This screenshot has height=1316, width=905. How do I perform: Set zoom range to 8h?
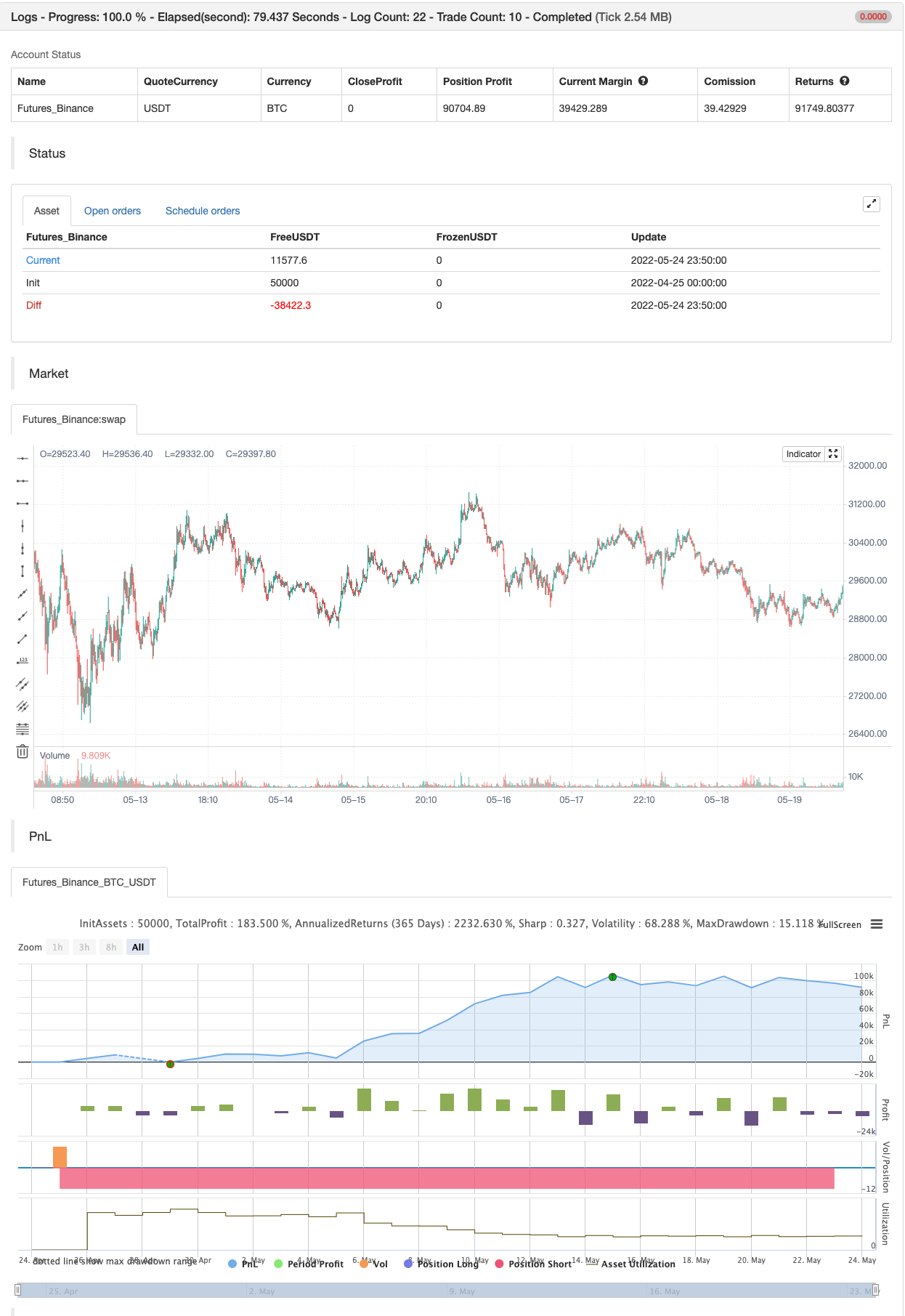pyautogui.click(x=111, y=947)
